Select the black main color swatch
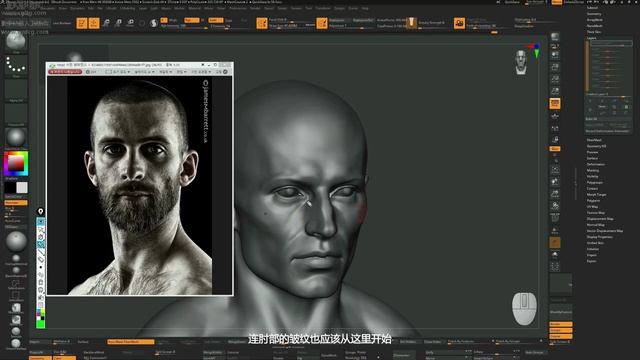Screen dimensions: 640x360 [10, 187]
